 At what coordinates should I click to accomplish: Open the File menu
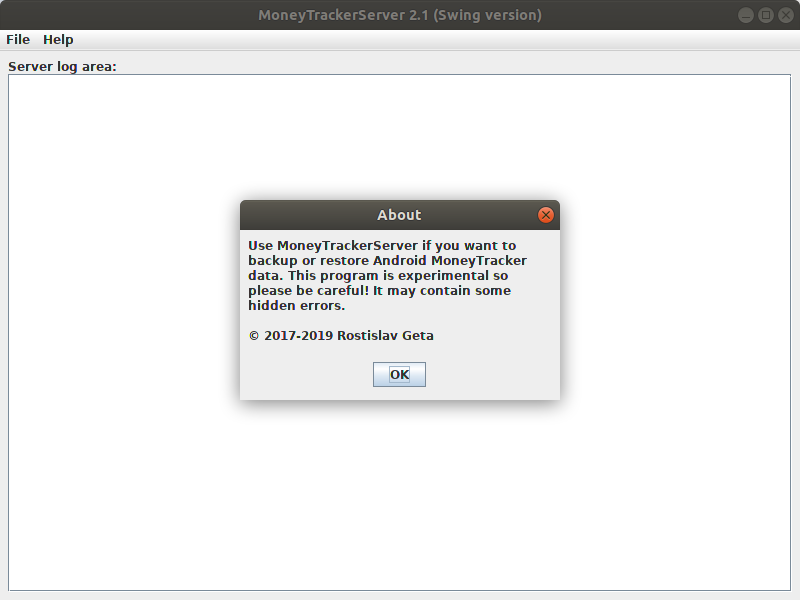pos(18,40)
